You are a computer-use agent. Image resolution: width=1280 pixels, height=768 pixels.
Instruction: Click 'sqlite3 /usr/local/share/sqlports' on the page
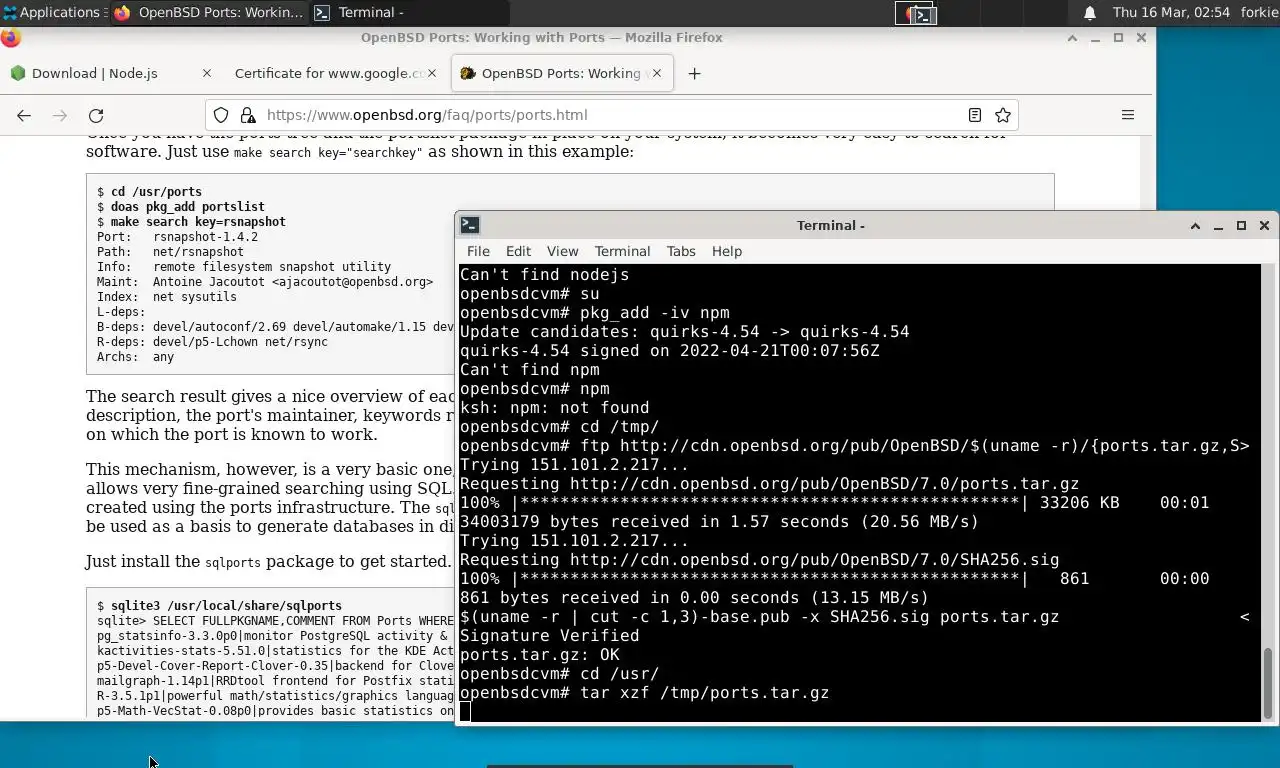click(226, 606)
